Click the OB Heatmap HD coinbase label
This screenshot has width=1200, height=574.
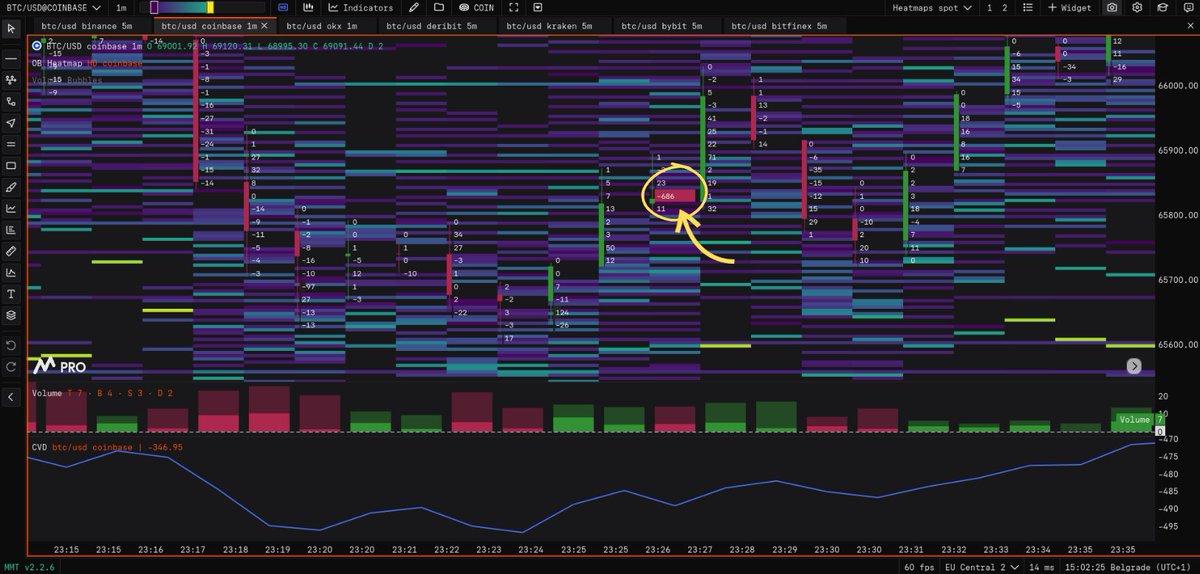click(87, 62)
